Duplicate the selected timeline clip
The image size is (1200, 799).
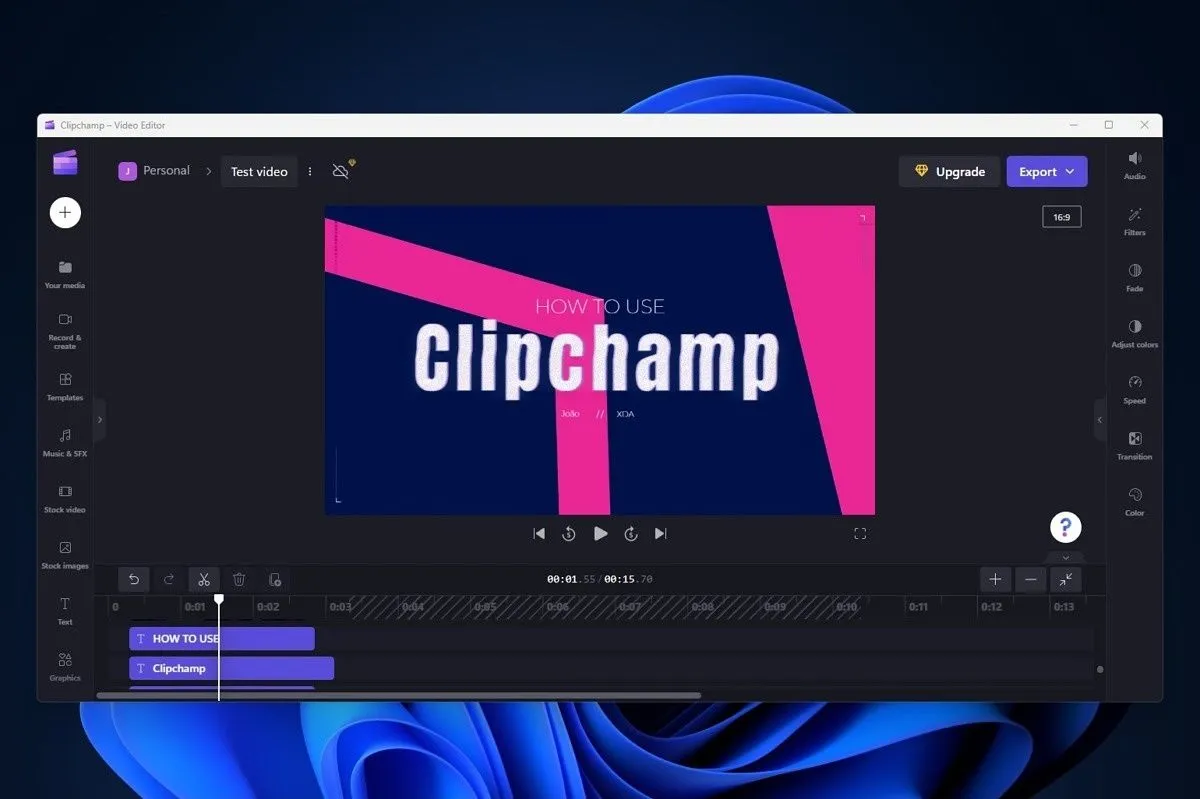click(x=275, y=579)
